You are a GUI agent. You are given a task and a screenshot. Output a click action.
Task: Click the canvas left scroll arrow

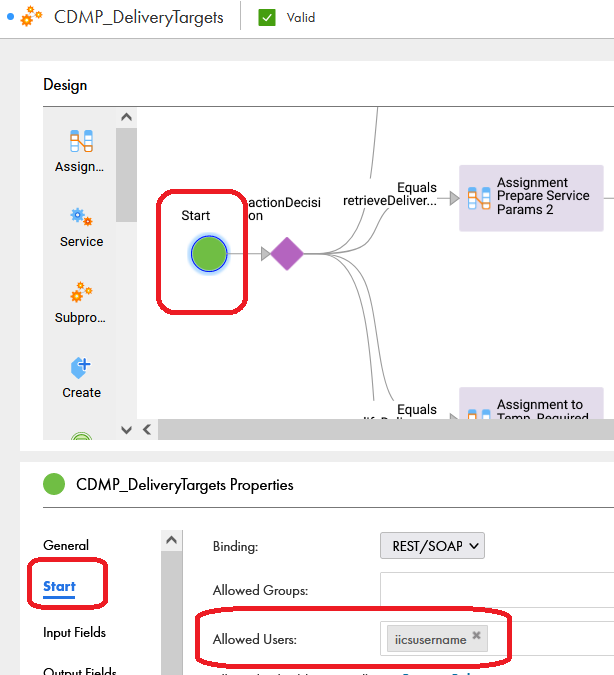[147, 430]
